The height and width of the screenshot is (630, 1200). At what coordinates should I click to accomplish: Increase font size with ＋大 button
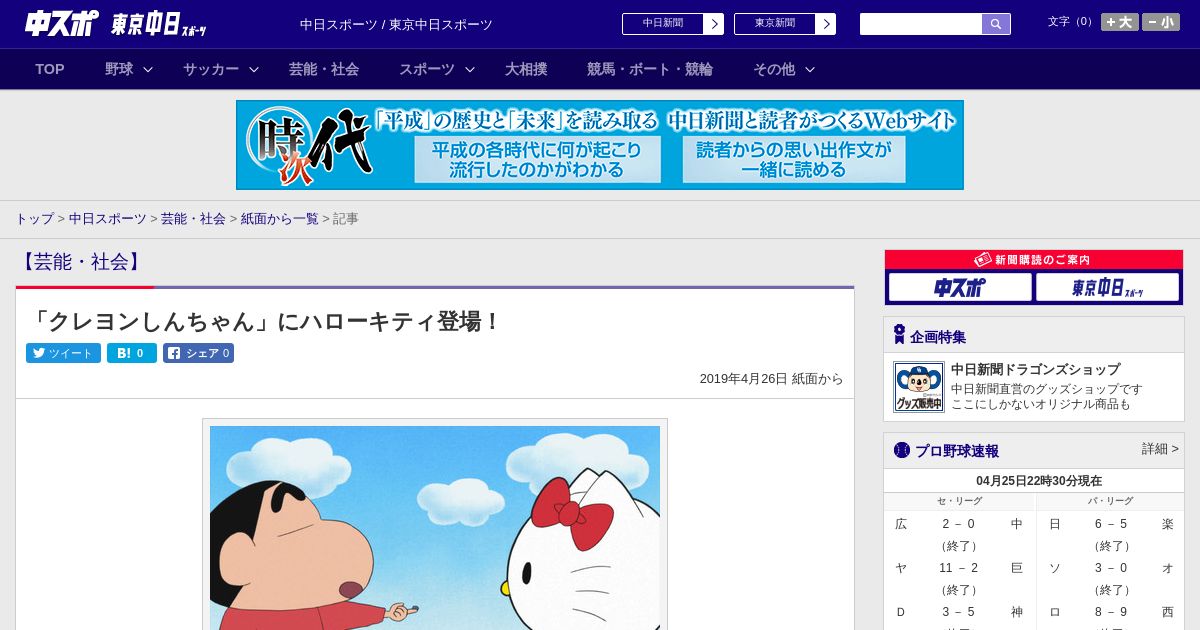1120,22
